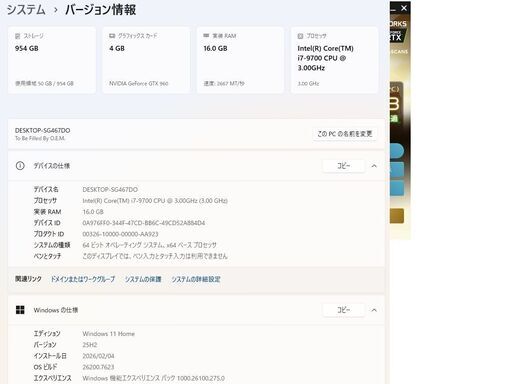Image resolution: width=512 pixels, height=384 pixels.
Task: Open the ストレージ 954 GB card
Action: tap(52, 60)
